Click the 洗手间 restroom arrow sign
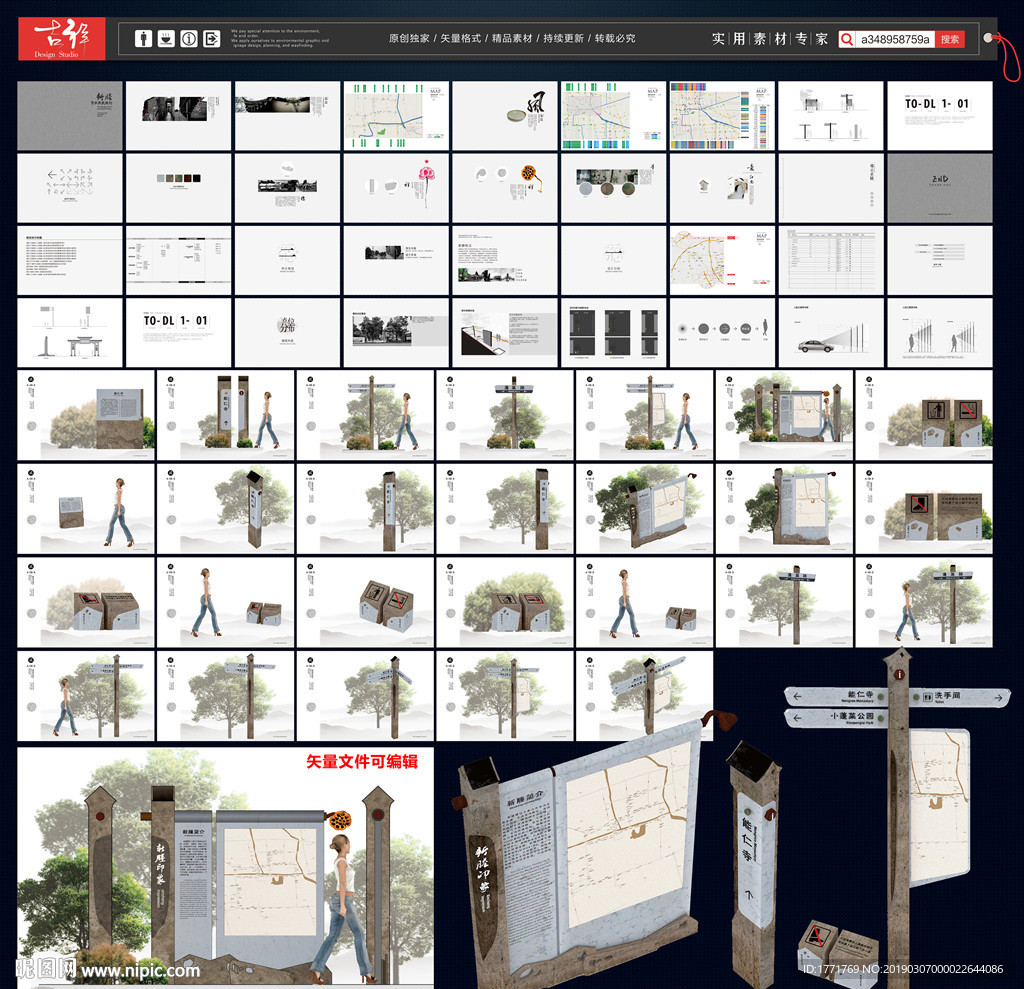This screenshot has width=1024, height=989. (x=960, y=697)
